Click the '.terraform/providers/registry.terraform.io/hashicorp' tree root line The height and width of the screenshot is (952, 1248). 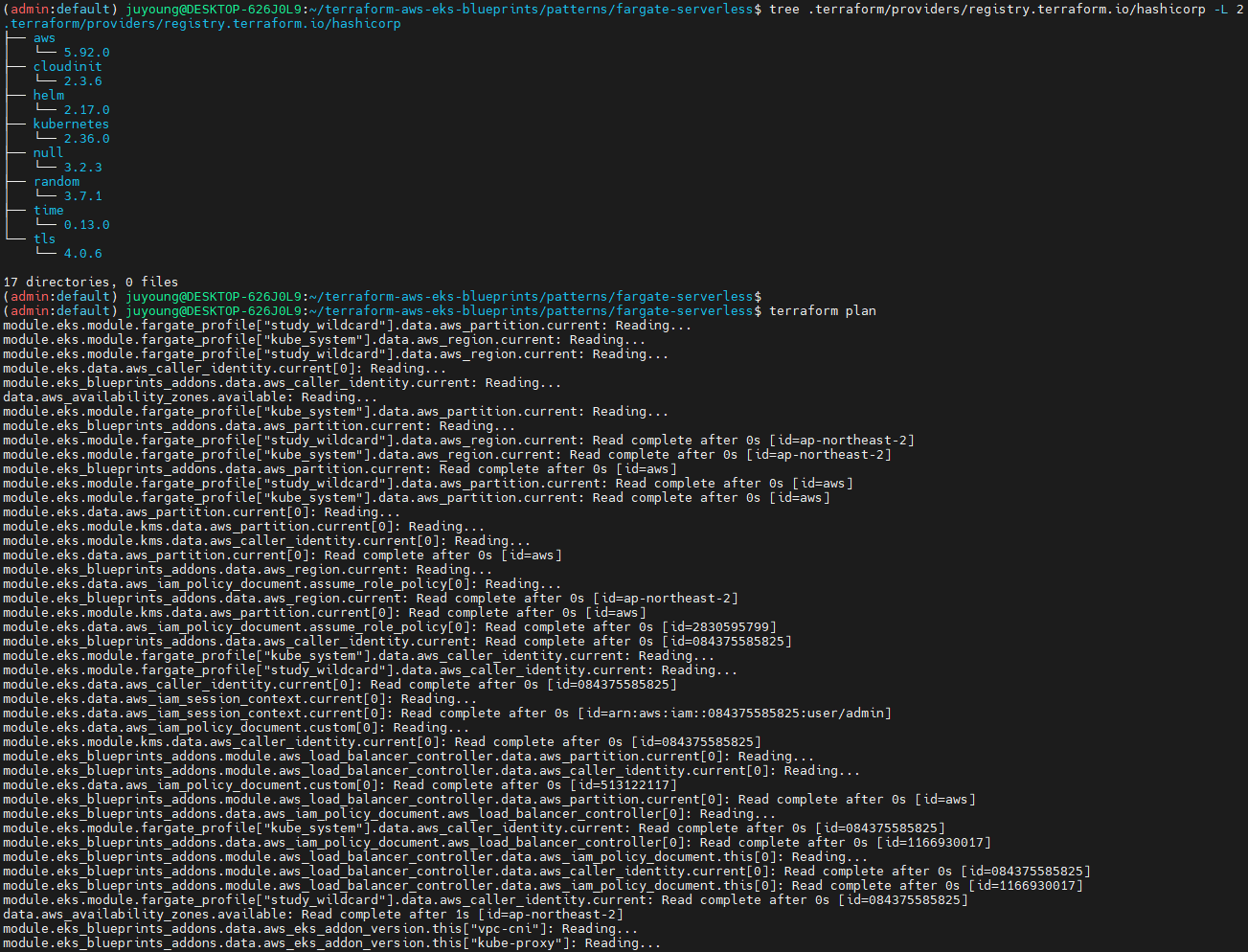[x=202, y=24]
